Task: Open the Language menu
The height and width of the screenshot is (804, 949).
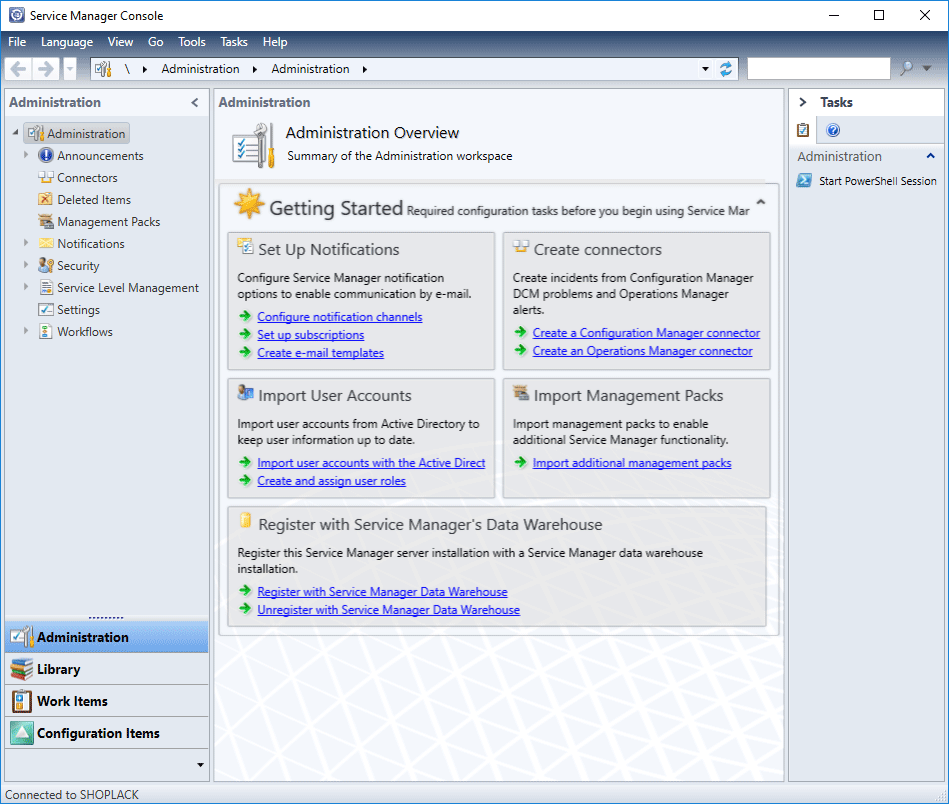Action: 67,42
